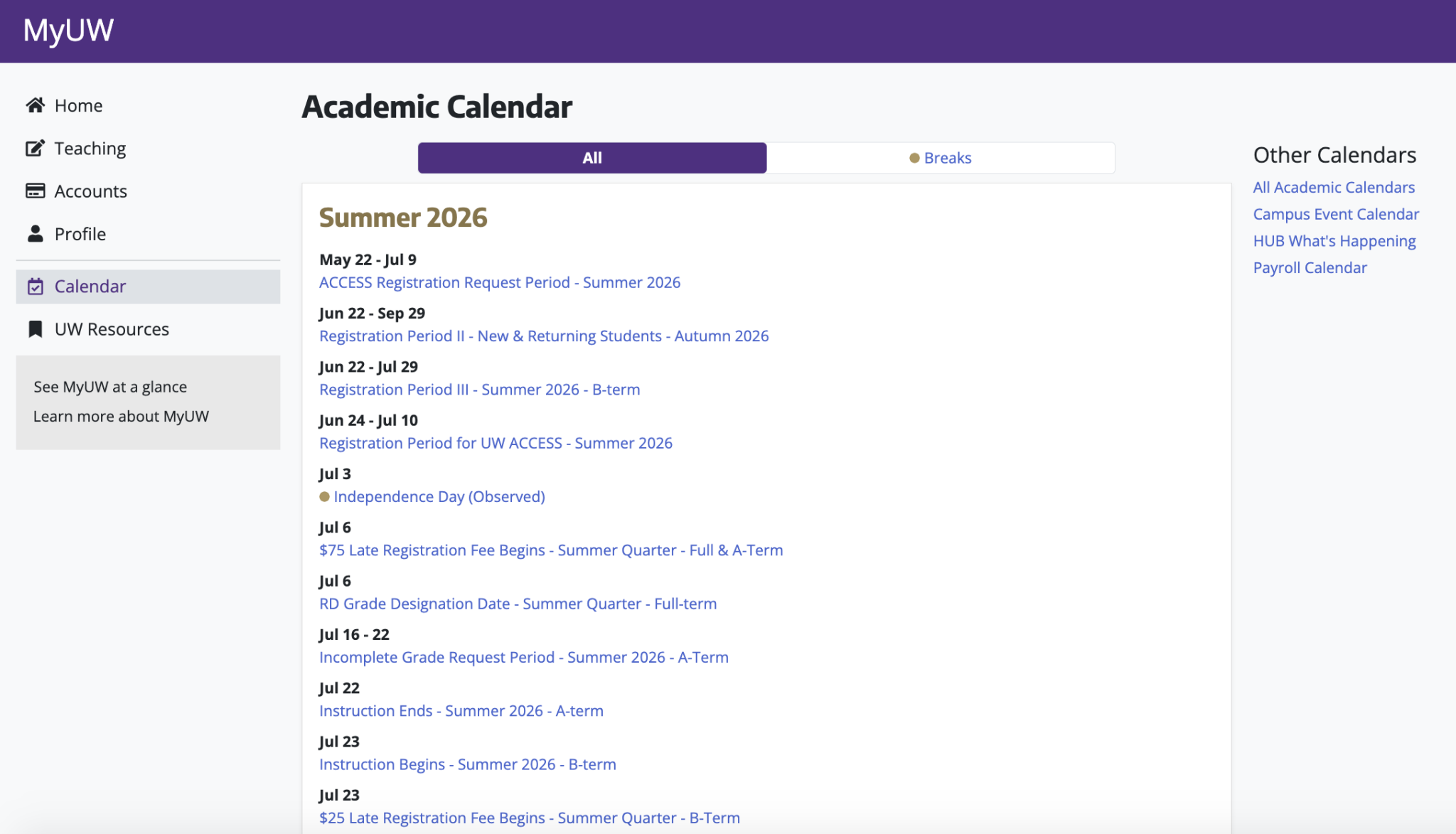Click the dot next to Independence Day
1456x834 pixels.
coord(324,497)
